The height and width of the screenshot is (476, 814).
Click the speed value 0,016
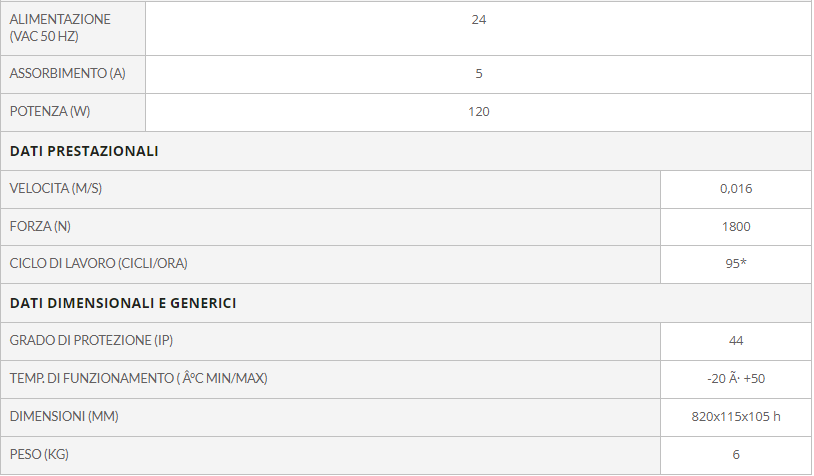pyautogui.click(x=736, y=188)
